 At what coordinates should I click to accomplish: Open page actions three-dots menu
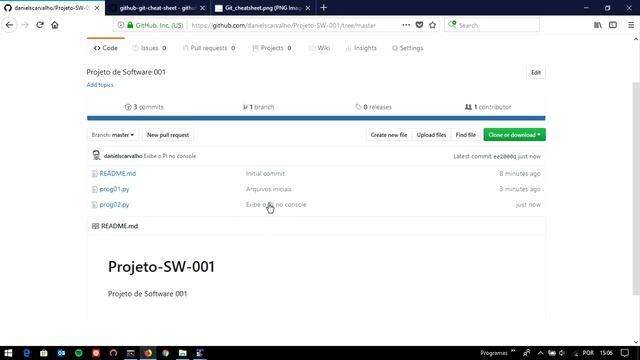pos(406,25)
